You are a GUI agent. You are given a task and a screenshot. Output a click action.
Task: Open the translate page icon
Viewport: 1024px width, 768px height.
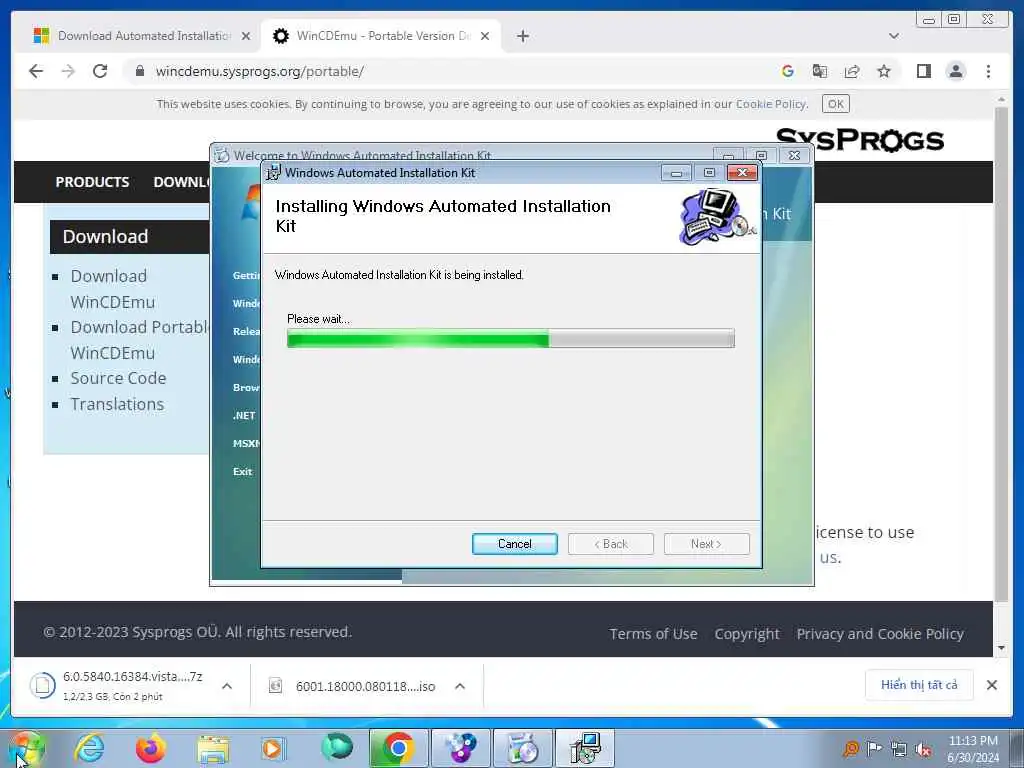click(820, 71)
